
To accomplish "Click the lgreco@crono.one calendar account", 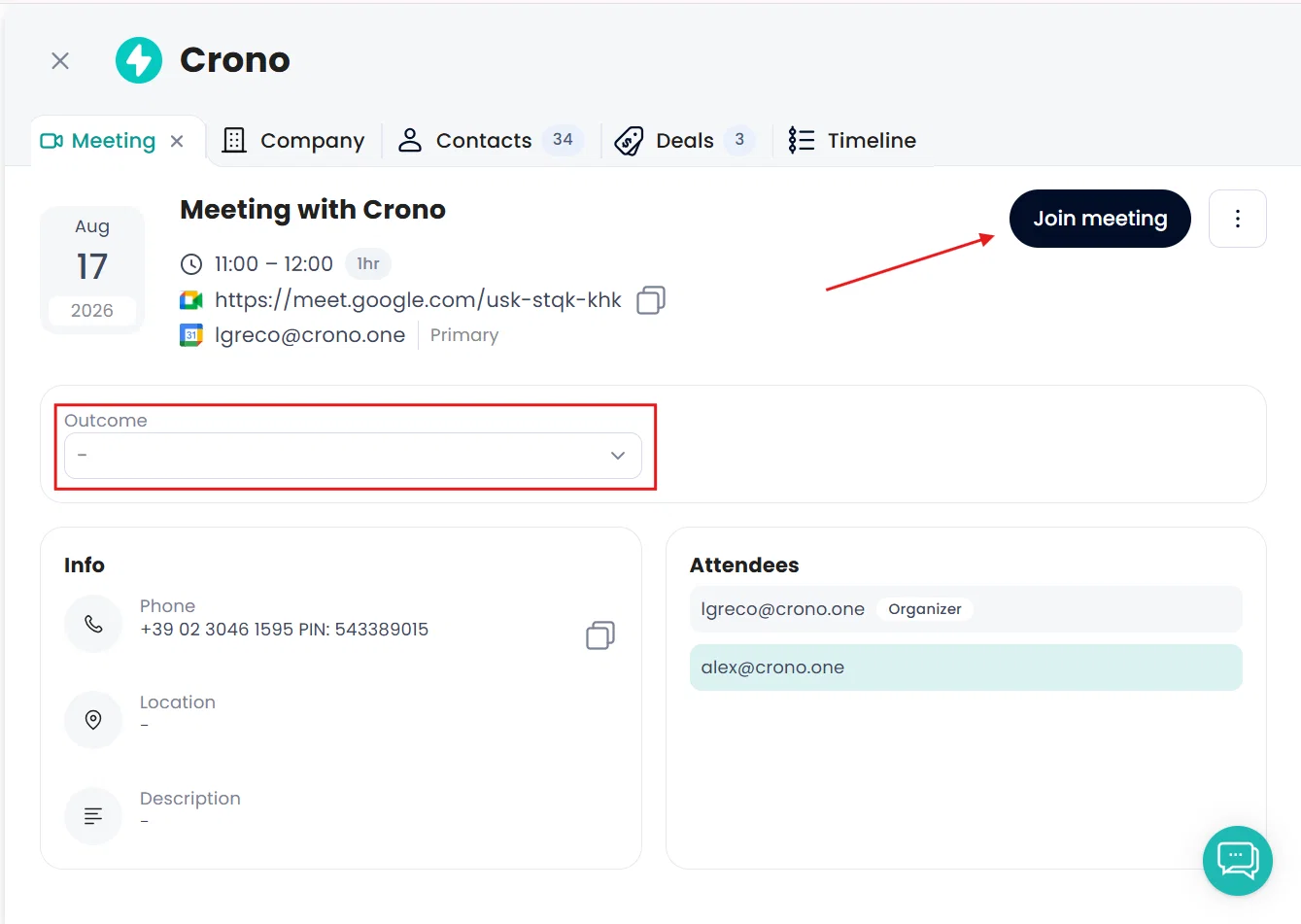I will 310,335.
